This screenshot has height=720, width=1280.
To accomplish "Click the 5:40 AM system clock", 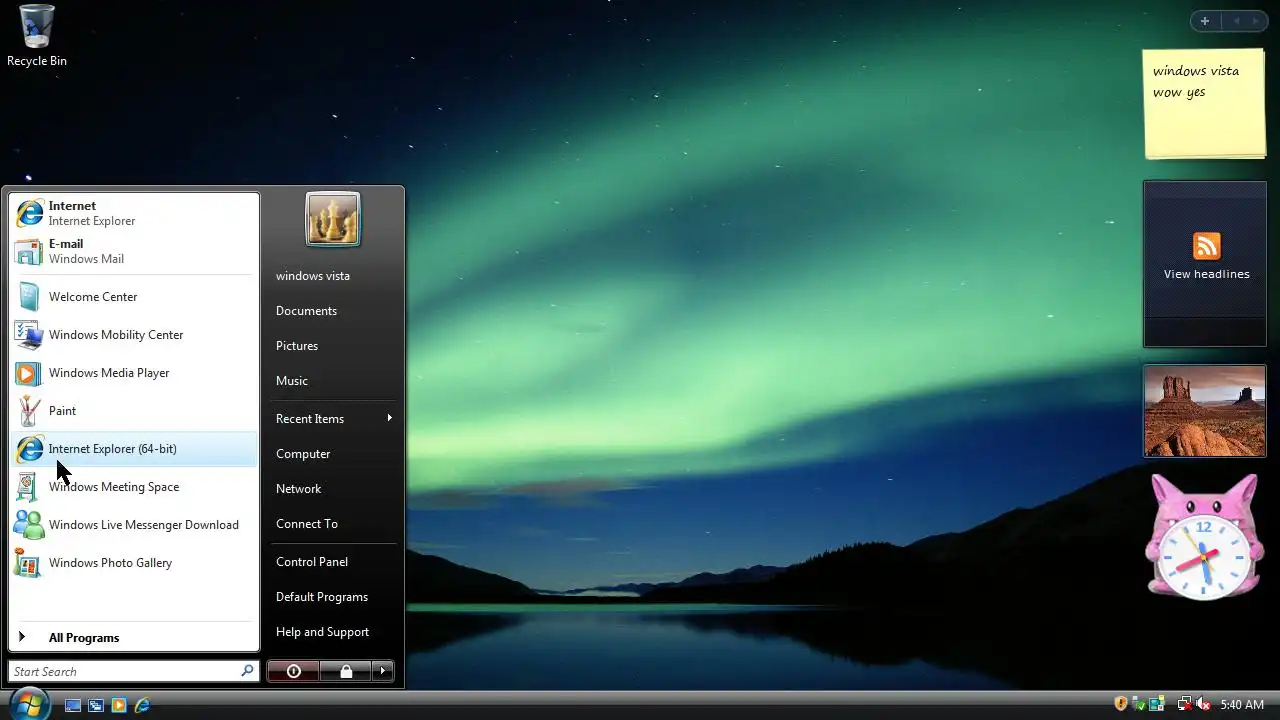I will [1242, 705].
